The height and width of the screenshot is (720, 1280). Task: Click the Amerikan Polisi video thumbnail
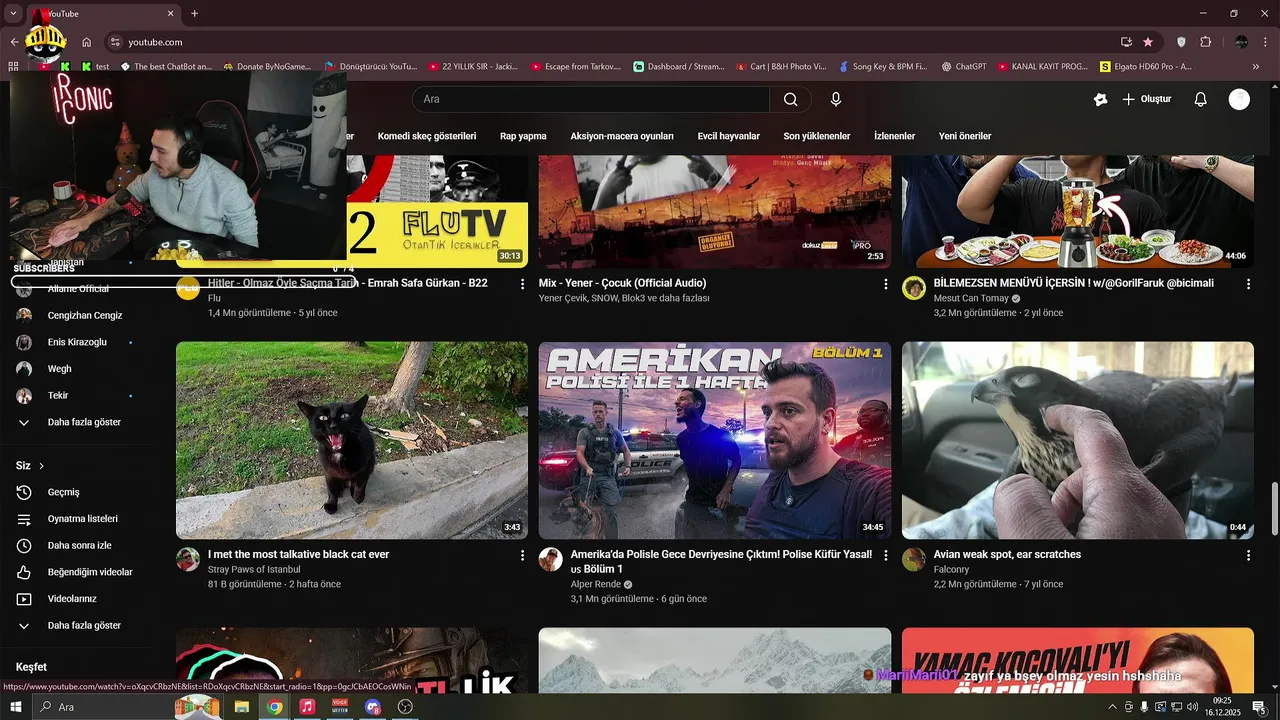(x=715, y=441)
